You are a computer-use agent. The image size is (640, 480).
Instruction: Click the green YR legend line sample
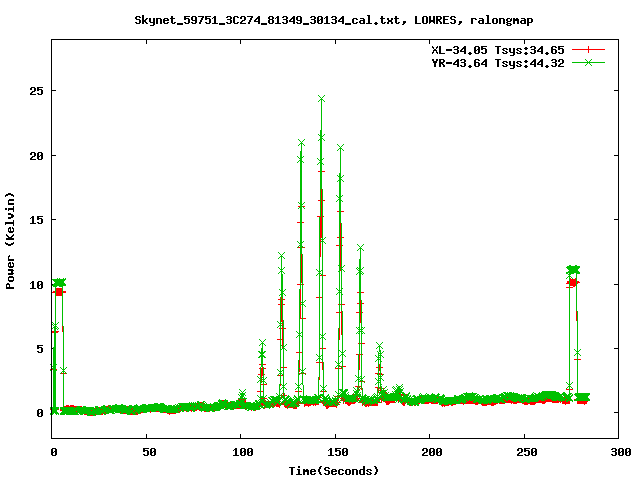point(588,62)
